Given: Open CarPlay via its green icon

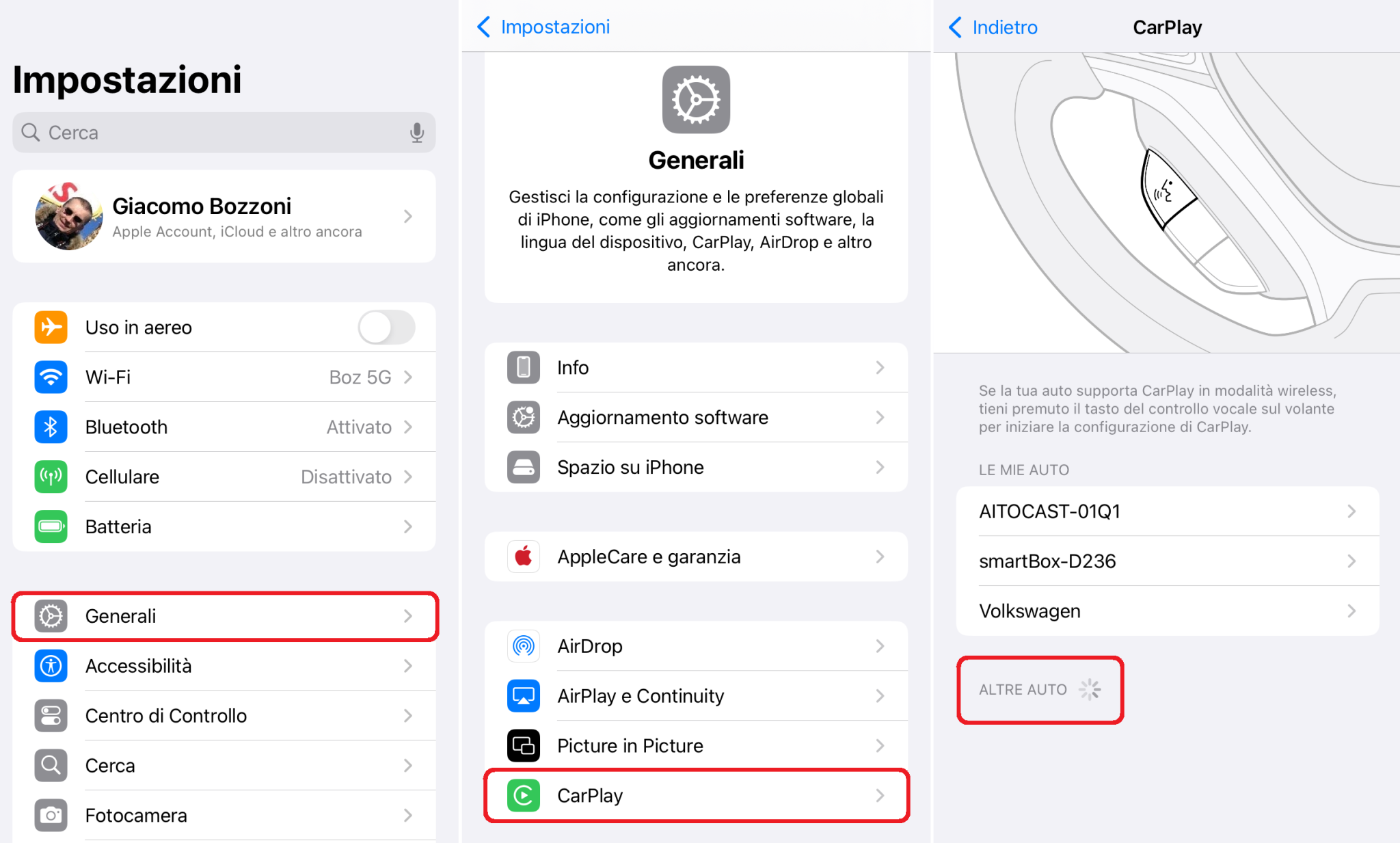Looking at the screenshot, I should pos(523,795).
